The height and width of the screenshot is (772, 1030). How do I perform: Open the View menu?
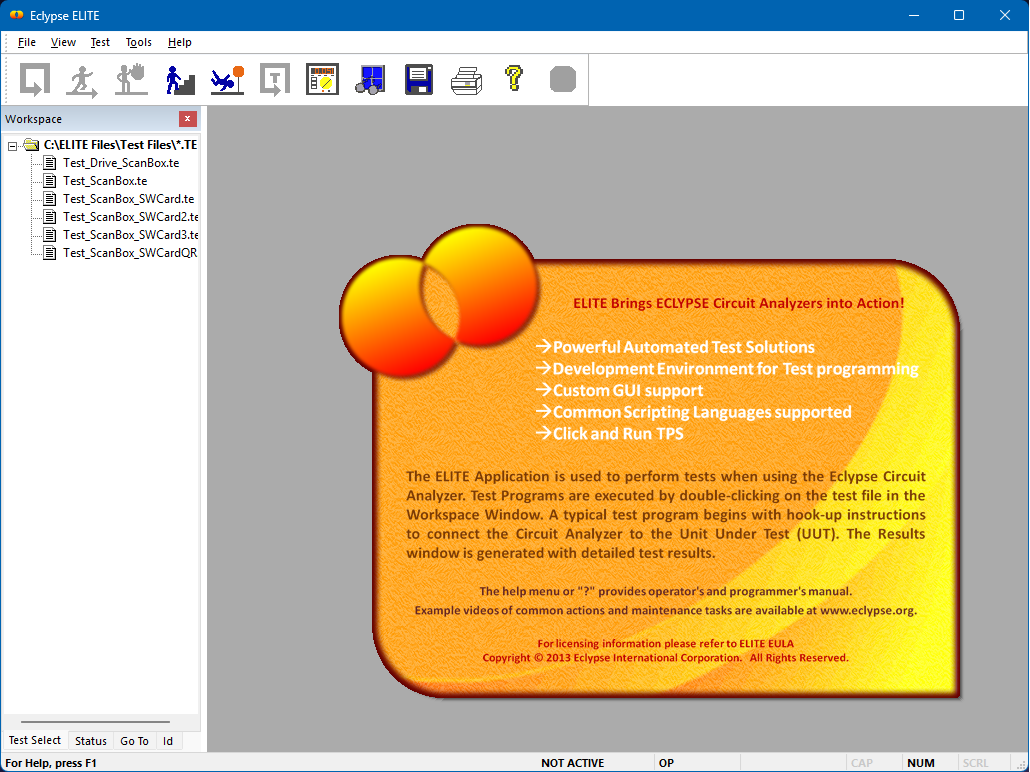tap(63, 42)
